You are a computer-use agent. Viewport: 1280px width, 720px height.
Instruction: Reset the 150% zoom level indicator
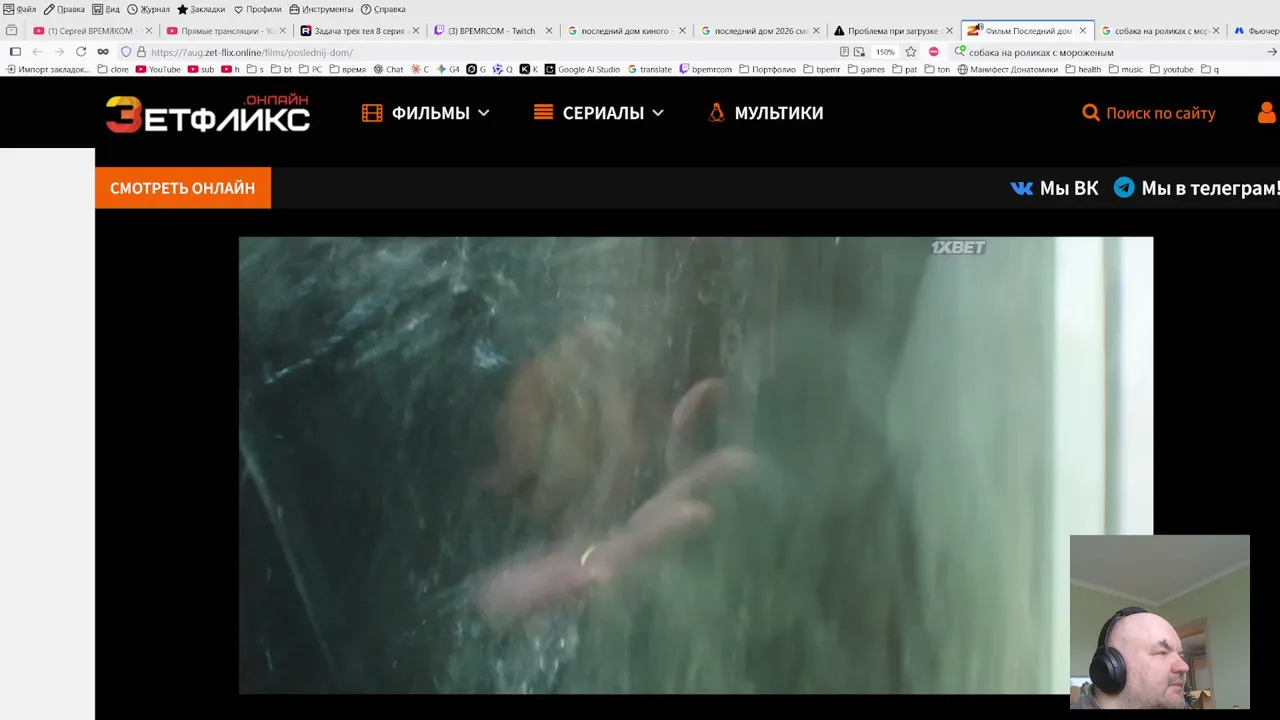[885, 52]
